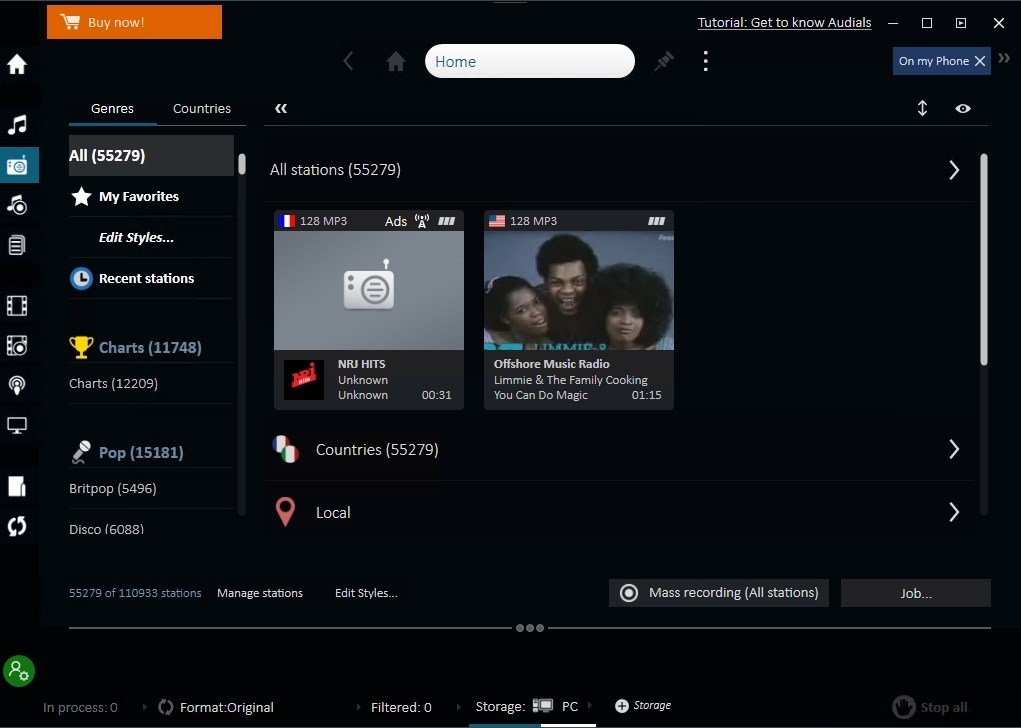
Task: Click the Format:Original refresh icon
Action: pos(166,707)
